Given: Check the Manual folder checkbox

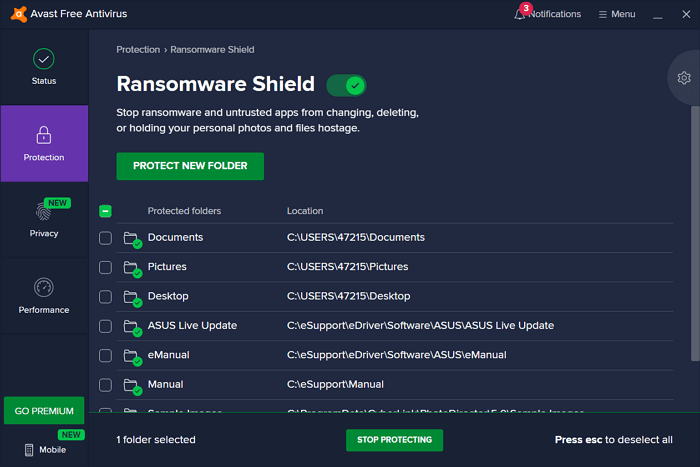Looking at the screenshot, I should click(106, 385).
